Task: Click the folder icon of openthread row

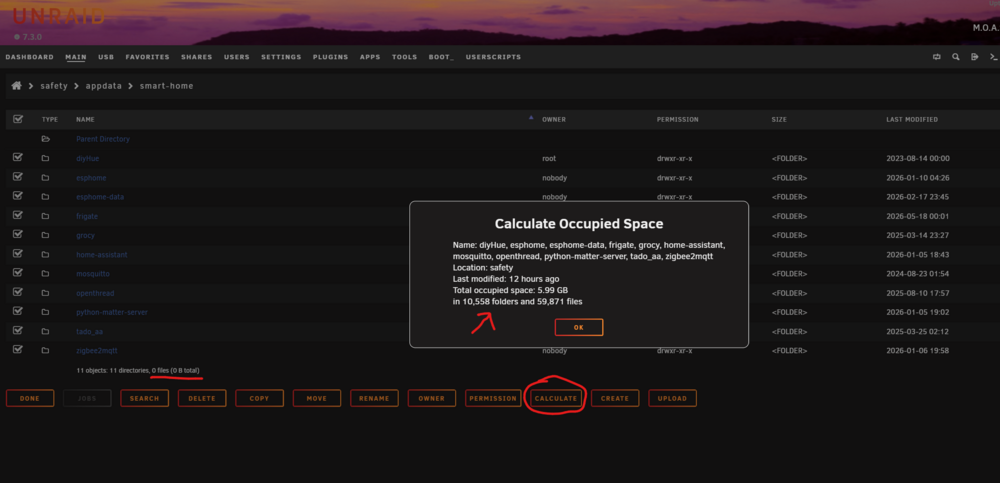Action: click(x=45, y=293)
